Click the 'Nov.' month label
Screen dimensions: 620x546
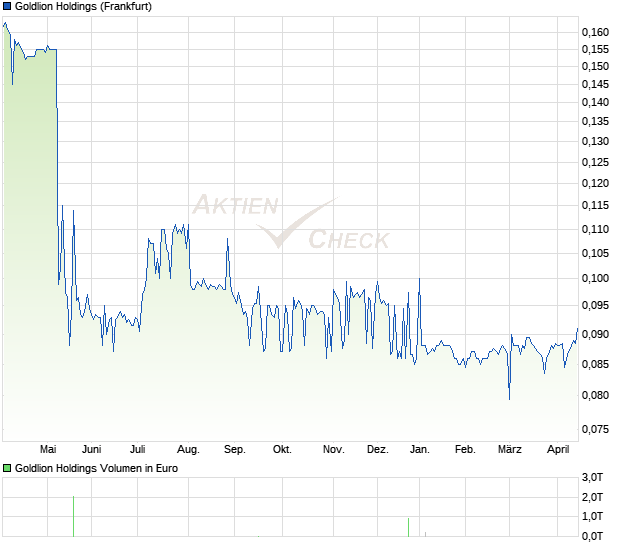[x=333, y=450]
